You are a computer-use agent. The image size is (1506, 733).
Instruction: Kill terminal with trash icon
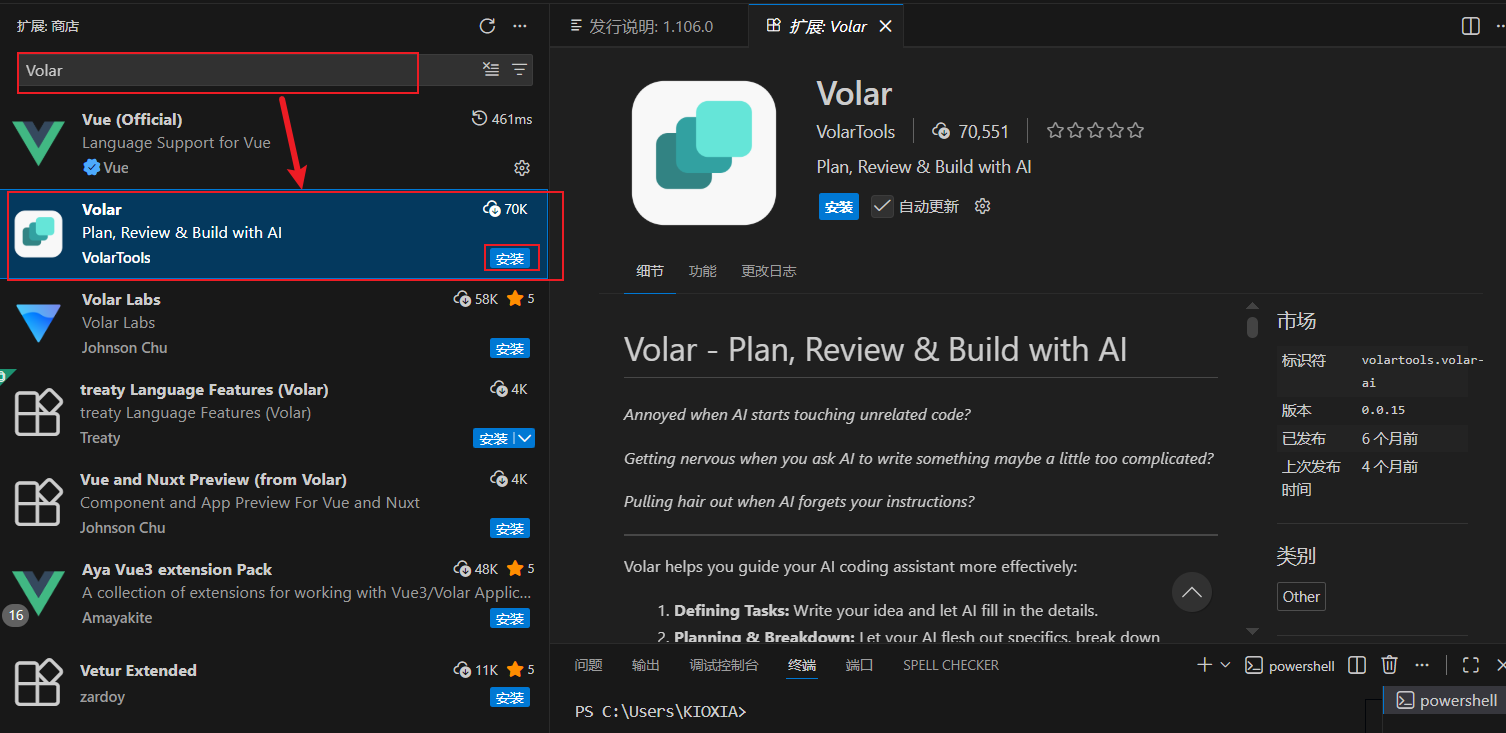pyautogui.click(x=1389, y=665)
